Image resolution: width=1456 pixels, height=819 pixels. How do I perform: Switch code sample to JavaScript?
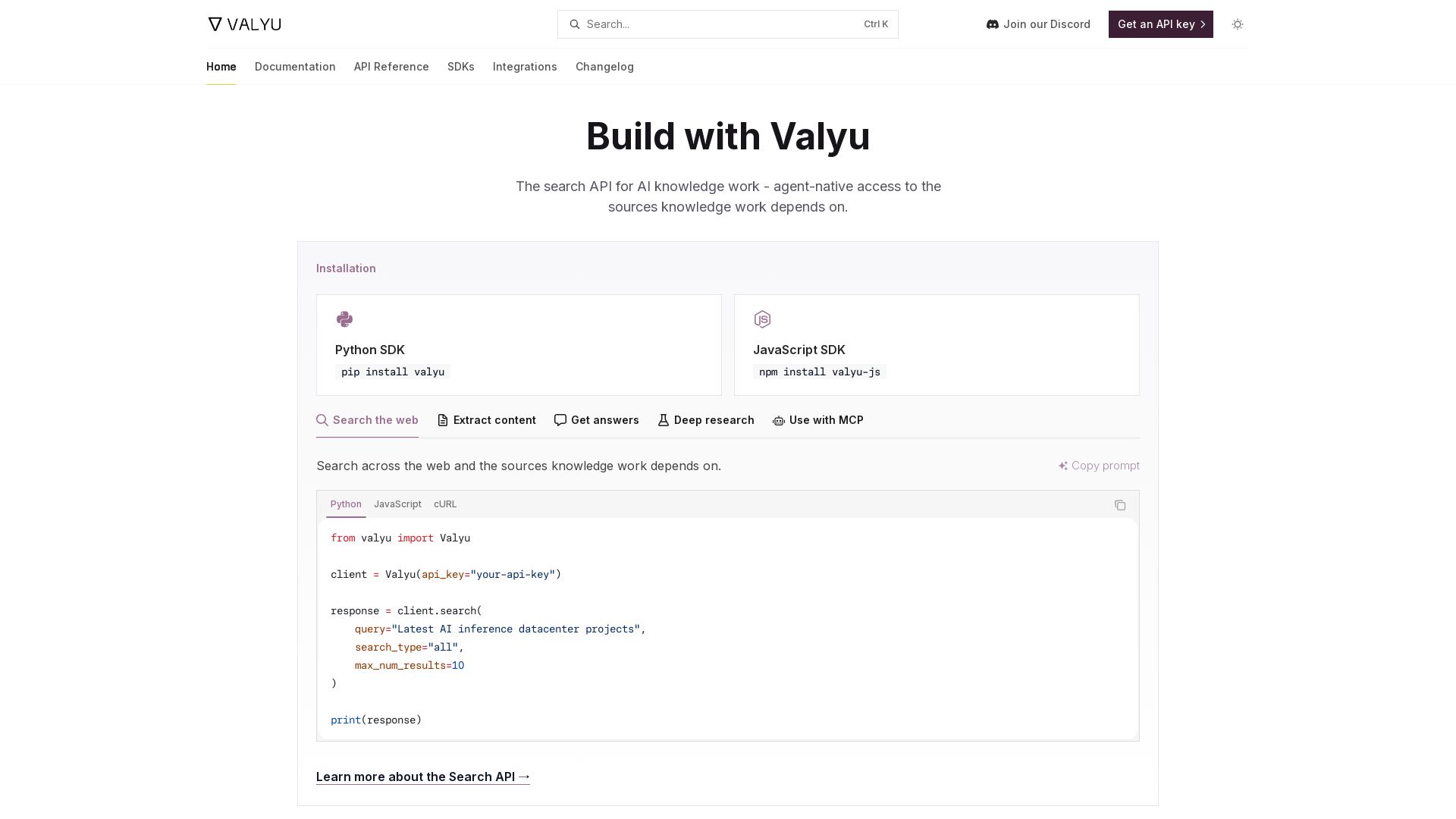397,504
